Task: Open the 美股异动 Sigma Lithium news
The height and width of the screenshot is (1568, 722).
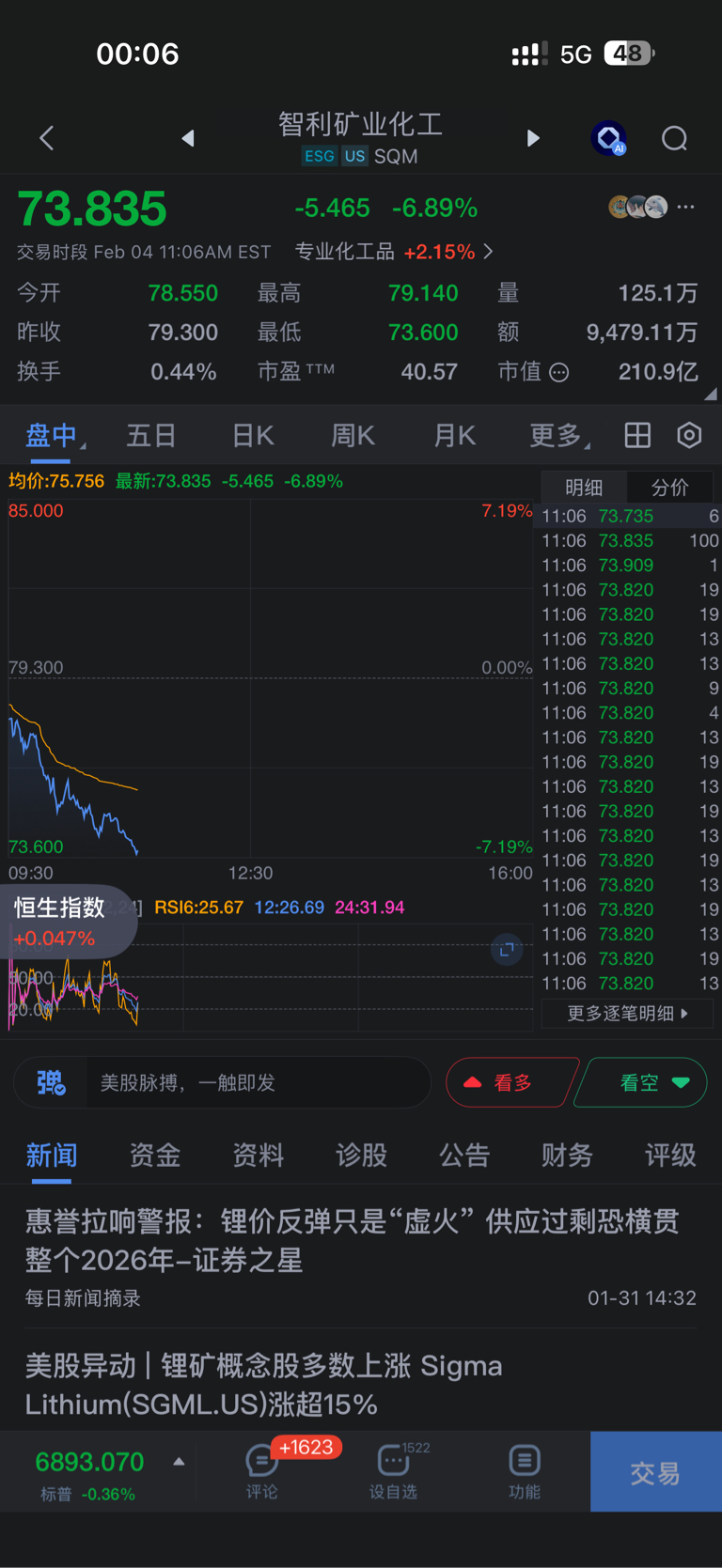Action: pyautogui.click(x=361, y=1383)
